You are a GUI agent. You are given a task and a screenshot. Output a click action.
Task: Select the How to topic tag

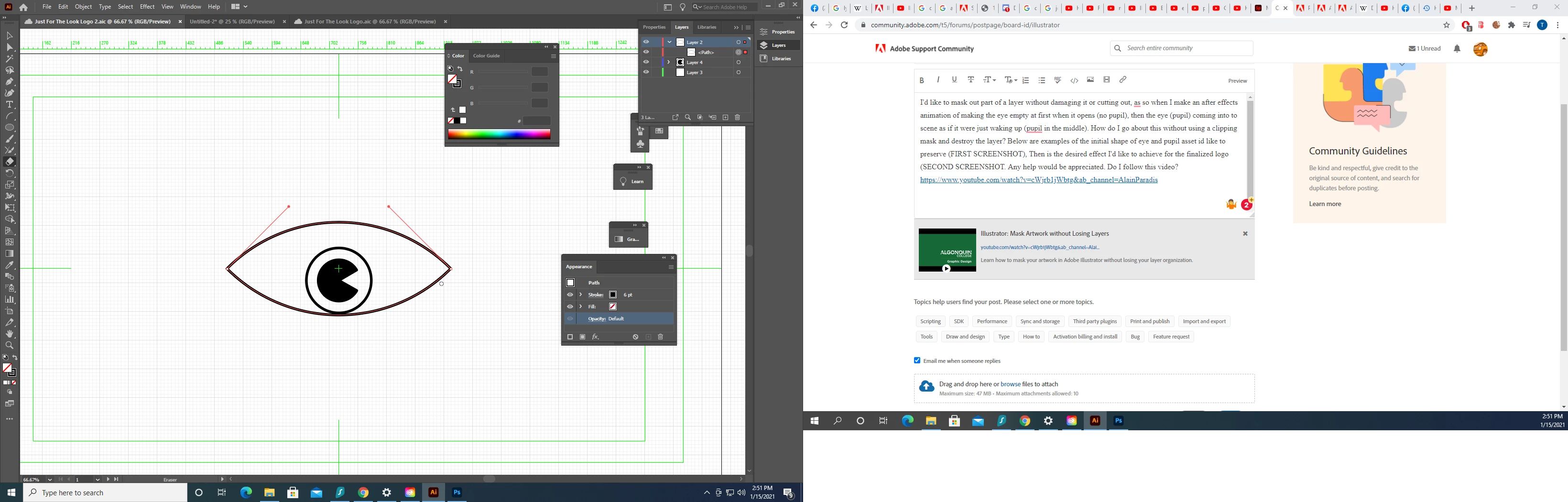click(x=1031, y=337)
